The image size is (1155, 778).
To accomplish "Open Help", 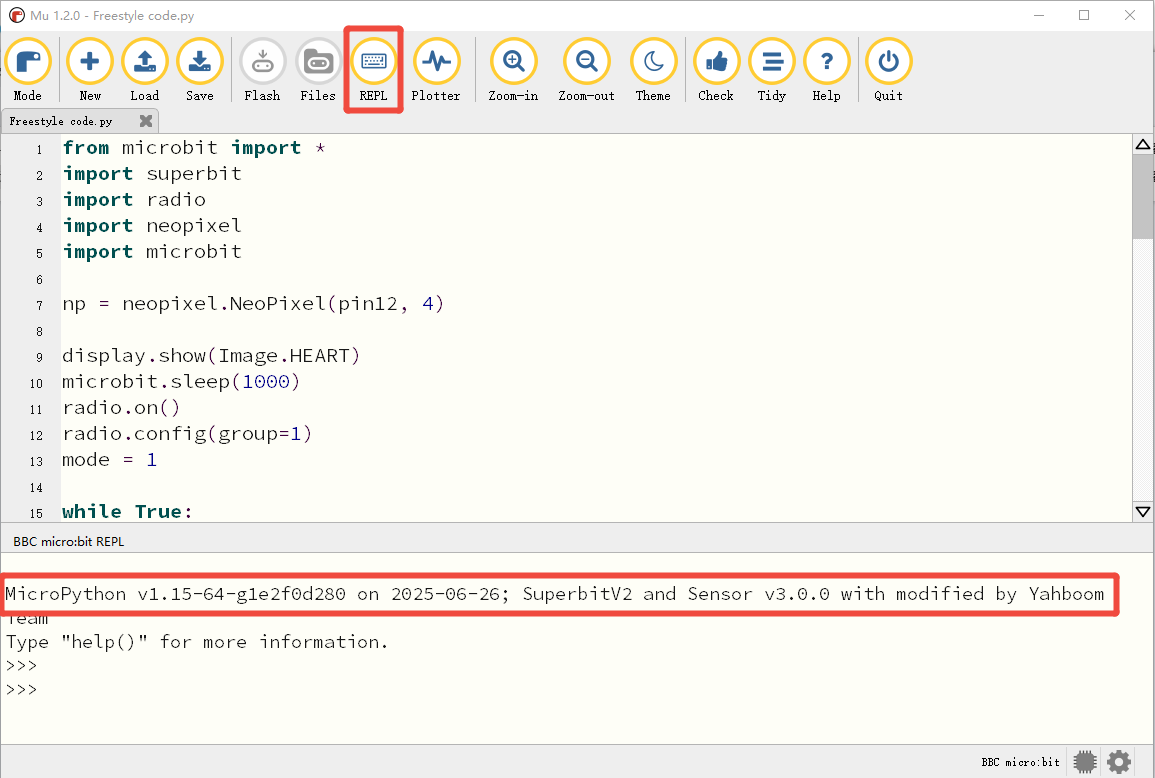I will click(x=826, y=70).
